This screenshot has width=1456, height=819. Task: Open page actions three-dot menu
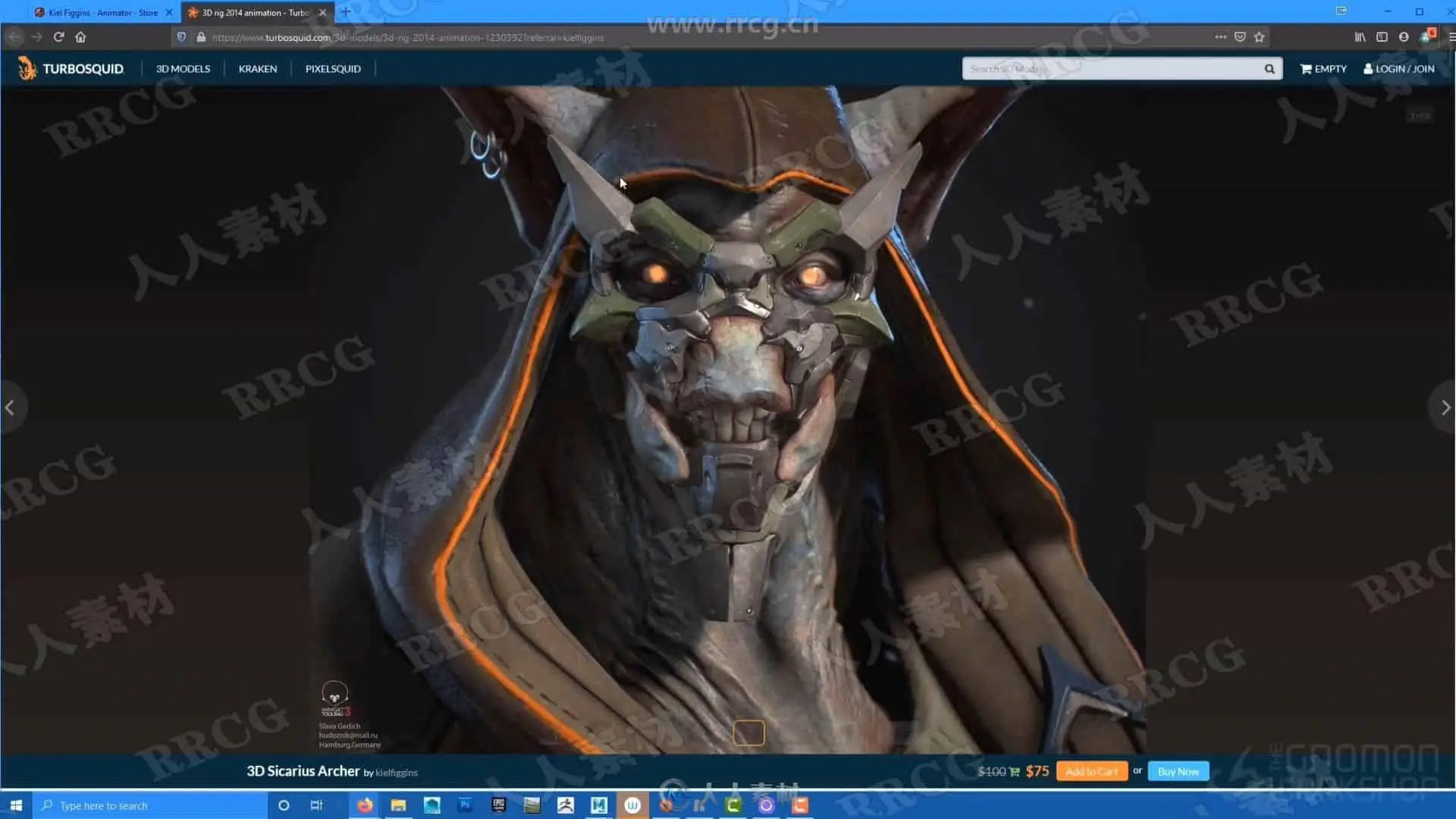point(1220,36)
